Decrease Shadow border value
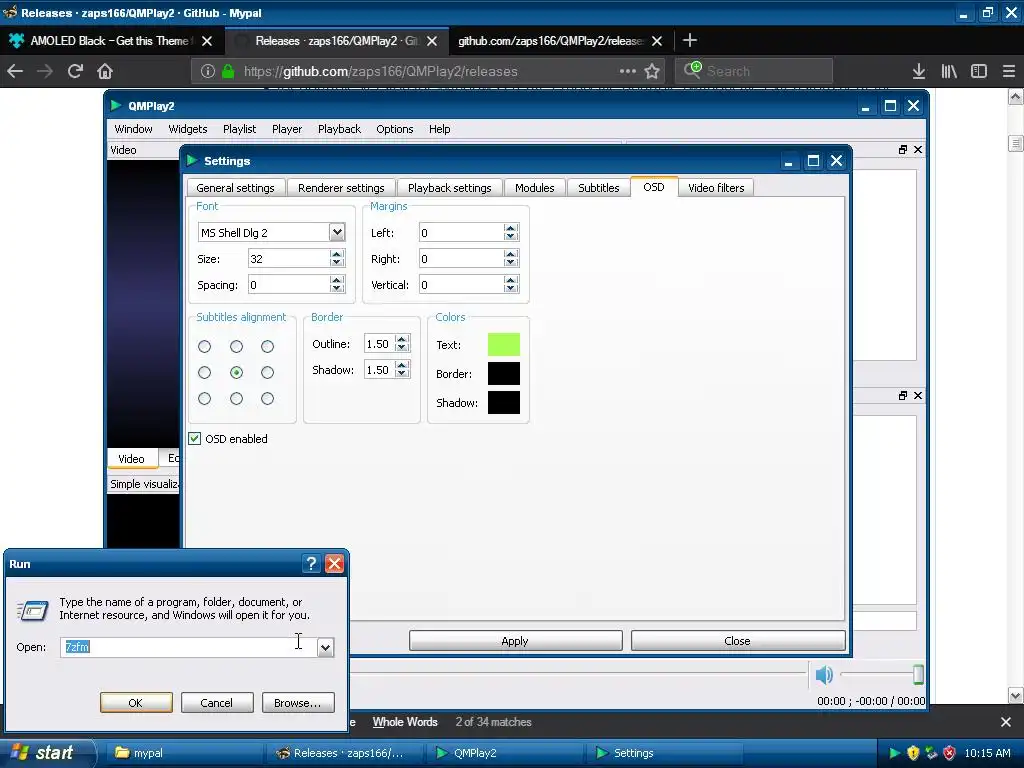 tap(402, 374)
